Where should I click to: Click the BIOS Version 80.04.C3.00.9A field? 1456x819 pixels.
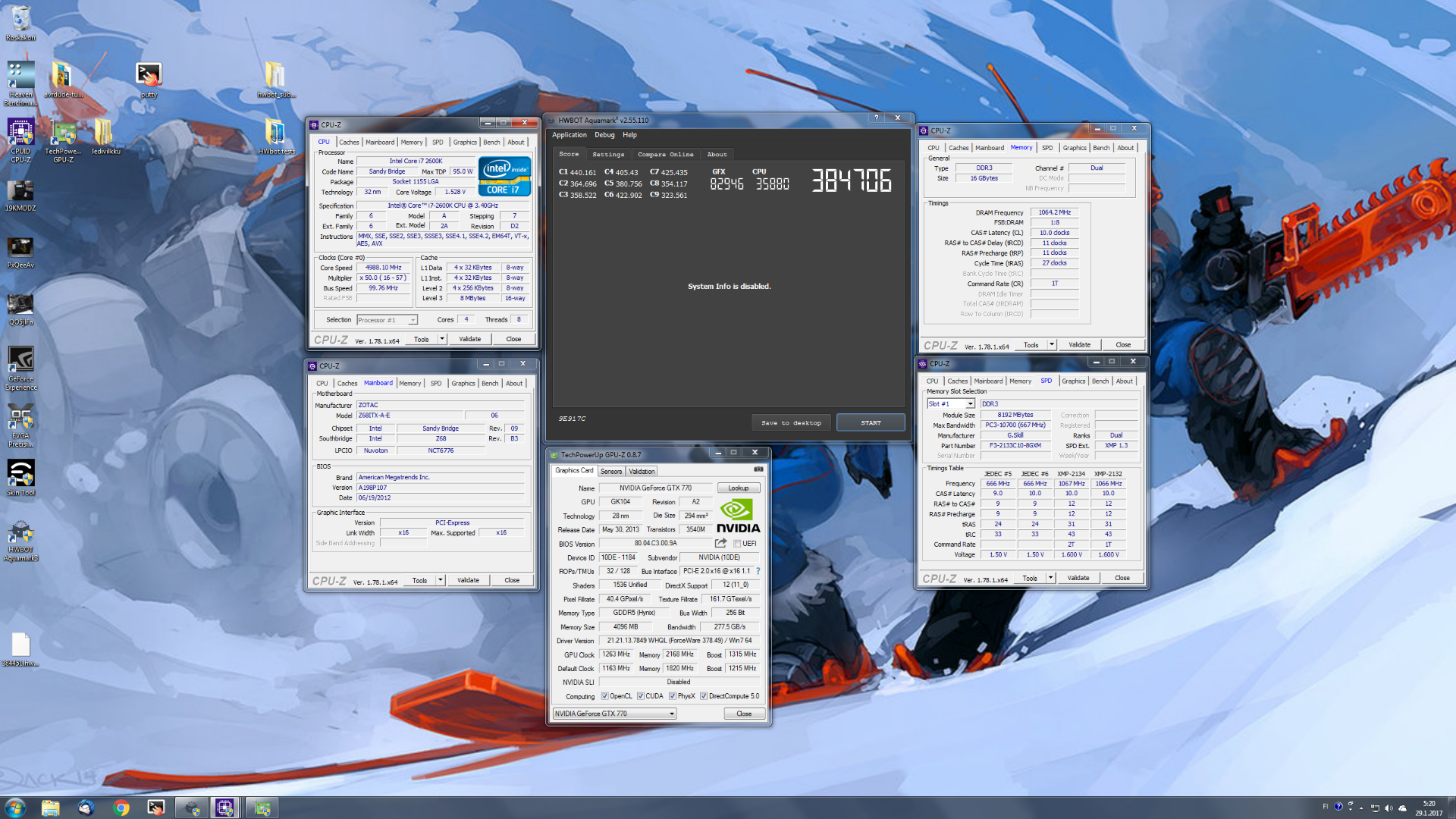(x=655, y=543)
